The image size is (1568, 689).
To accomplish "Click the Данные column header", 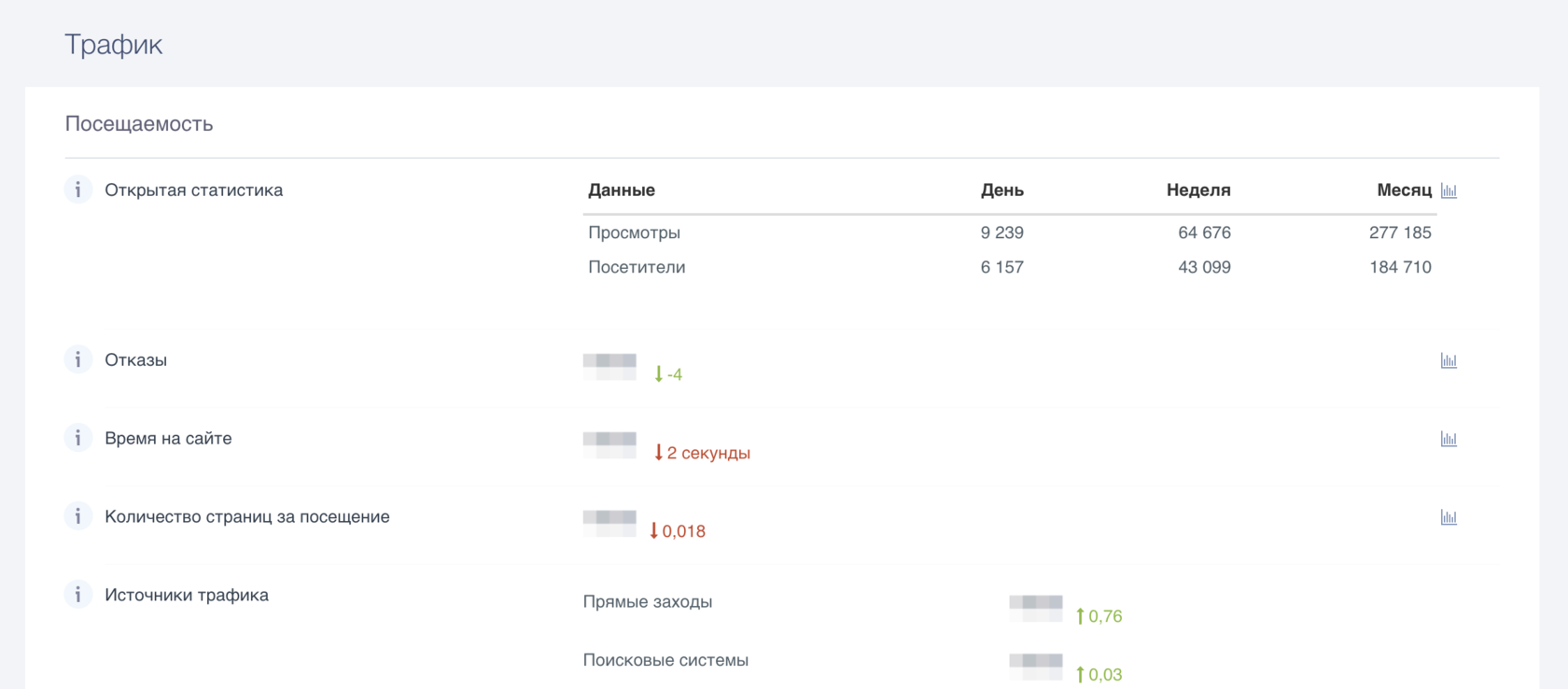I will [x=622, y=190].
